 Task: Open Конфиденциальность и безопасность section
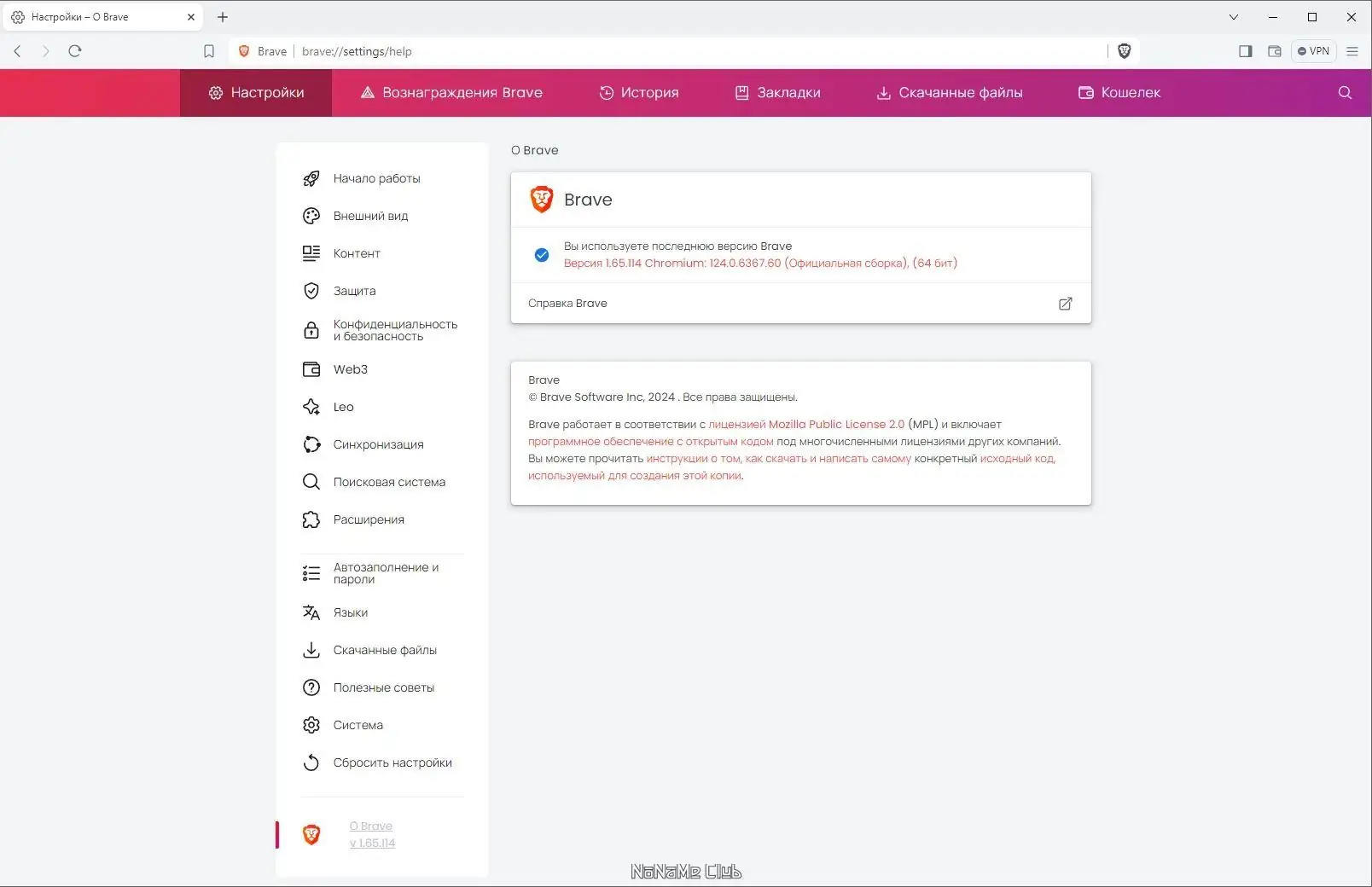tap(396, 330)
